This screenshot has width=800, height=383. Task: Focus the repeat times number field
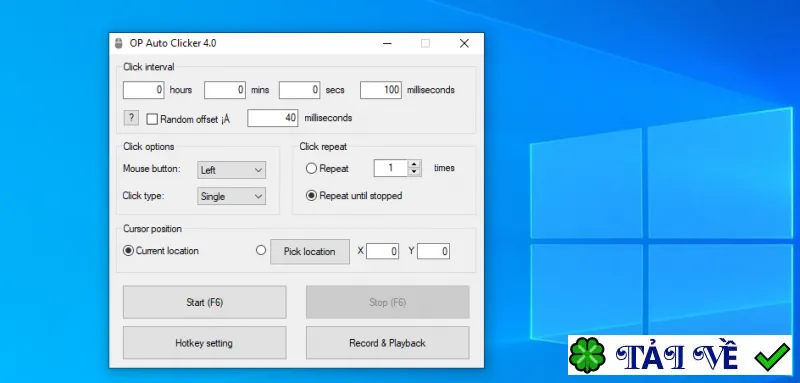click(391, 168)
